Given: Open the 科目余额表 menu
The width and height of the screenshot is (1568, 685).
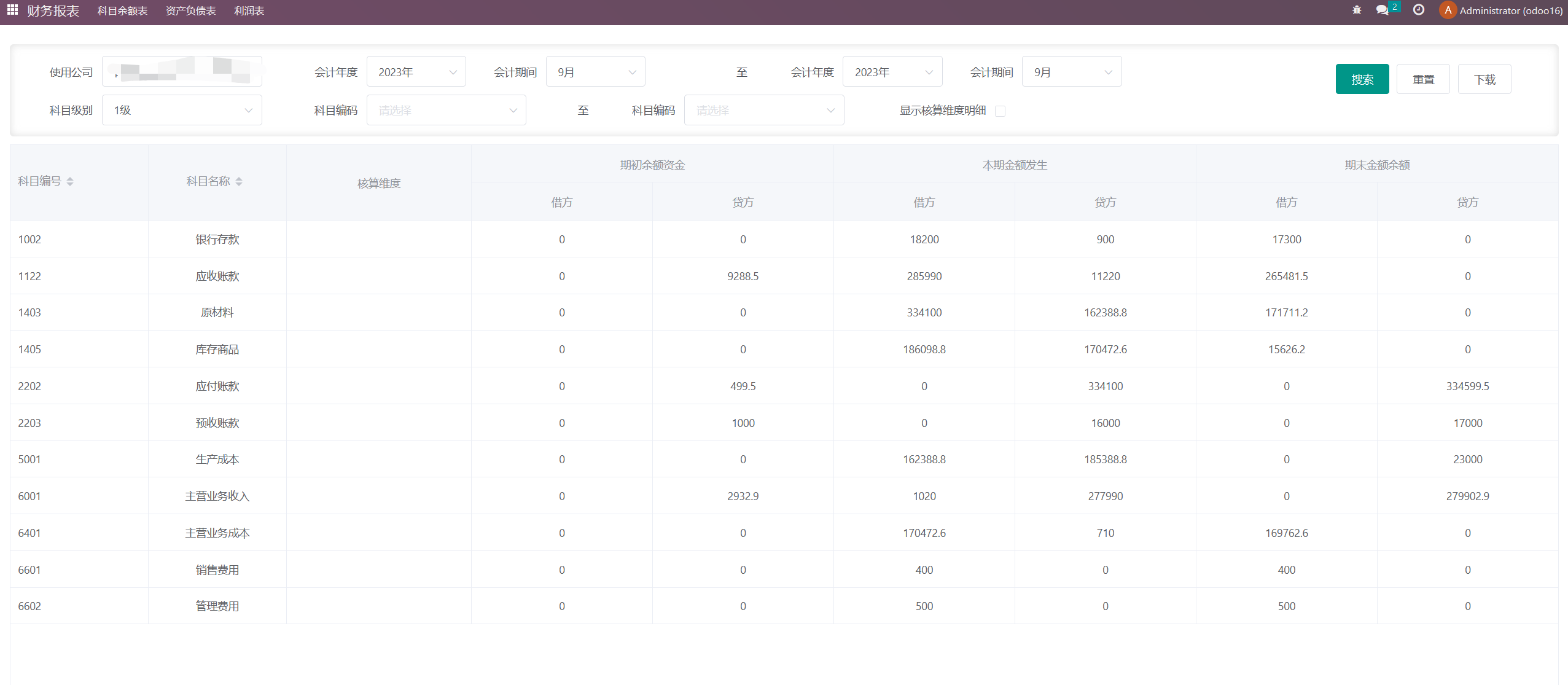Looking at the screenshot, I should click(x=122, y=10).
